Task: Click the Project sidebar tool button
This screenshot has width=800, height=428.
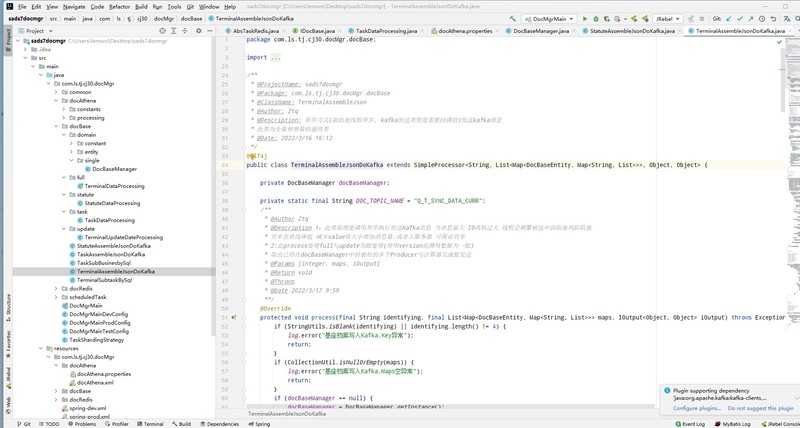Action: 8,41
